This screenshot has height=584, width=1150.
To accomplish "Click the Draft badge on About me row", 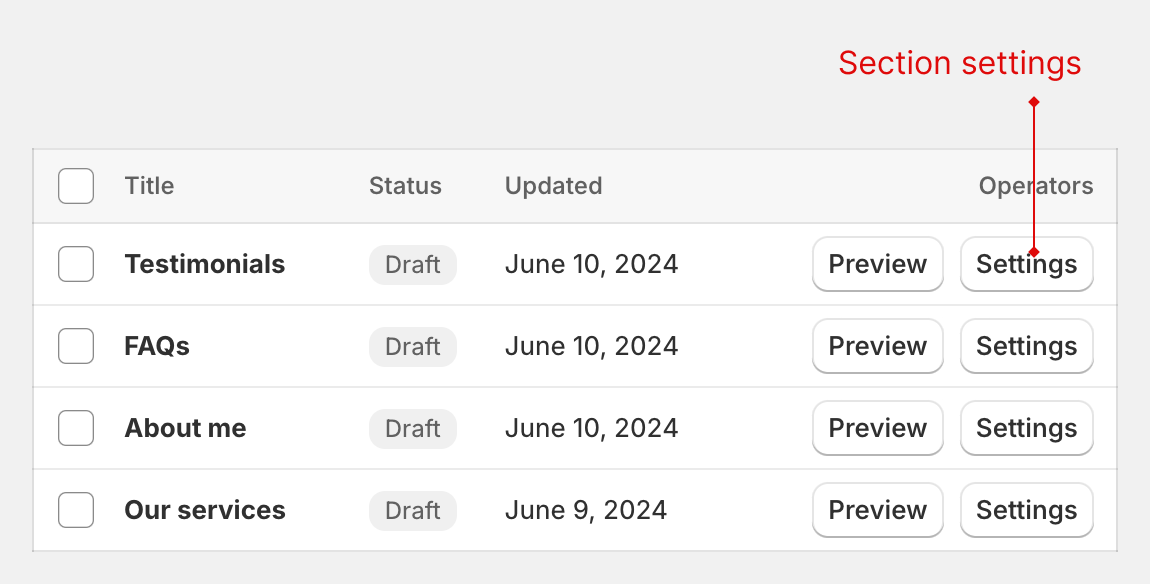I will click(412, 428).
